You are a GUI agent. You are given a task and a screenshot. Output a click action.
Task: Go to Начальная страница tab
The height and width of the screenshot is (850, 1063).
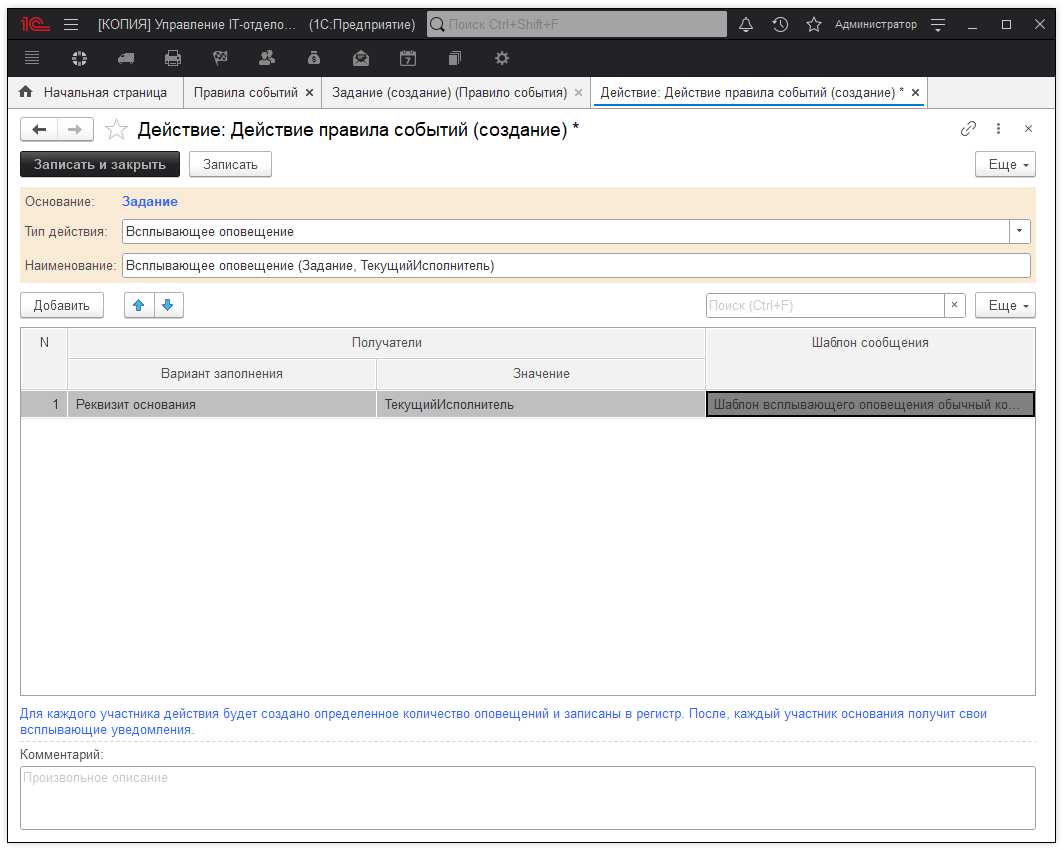(104, 92)
